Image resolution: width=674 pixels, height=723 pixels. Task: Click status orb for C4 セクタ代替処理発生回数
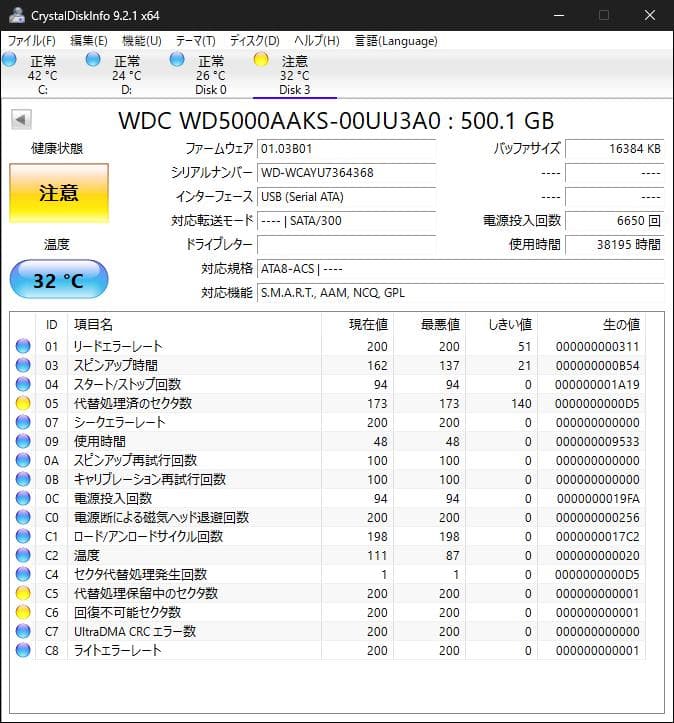(x=23, y=574)
